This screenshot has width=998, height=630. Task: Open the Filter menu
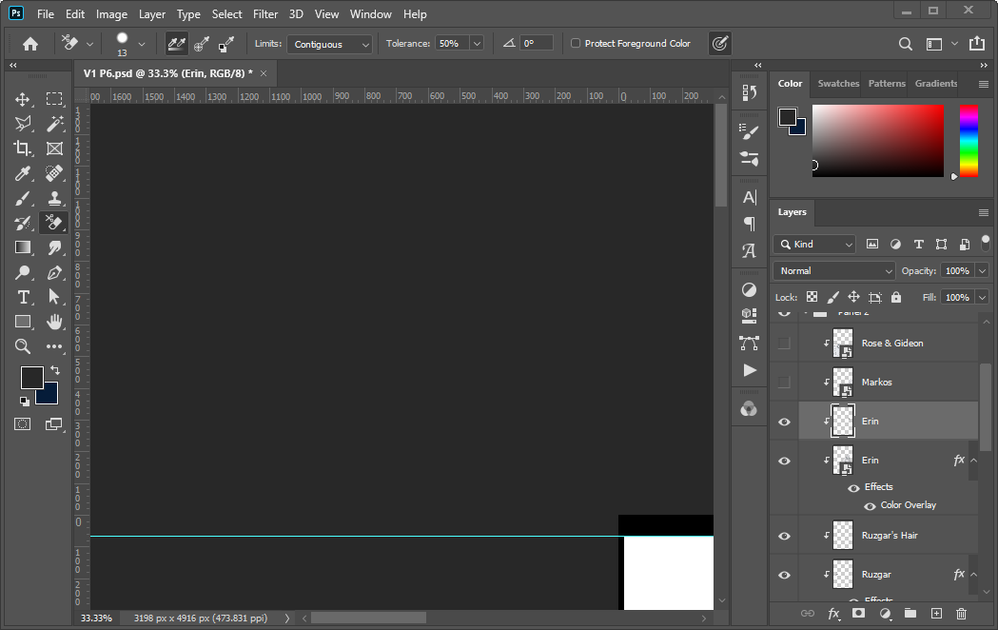265,14
